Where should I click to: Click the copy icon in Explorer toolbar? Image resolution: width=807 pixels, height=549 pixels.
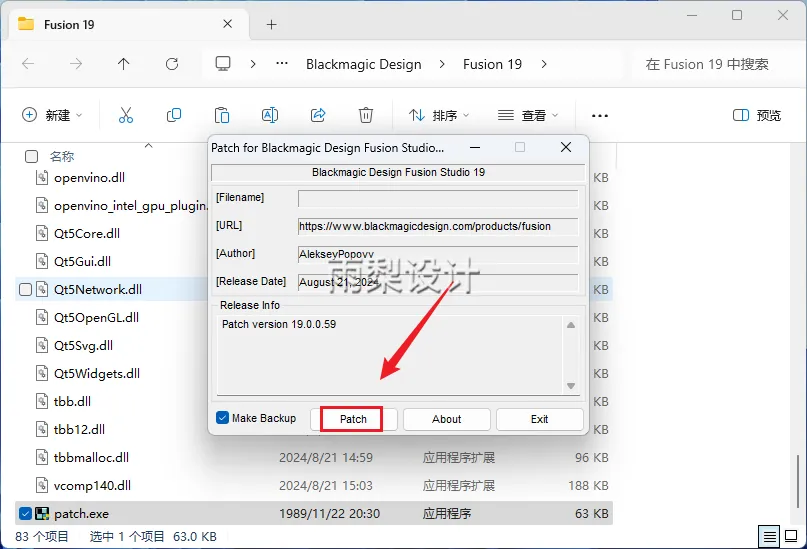click(174, 115)
